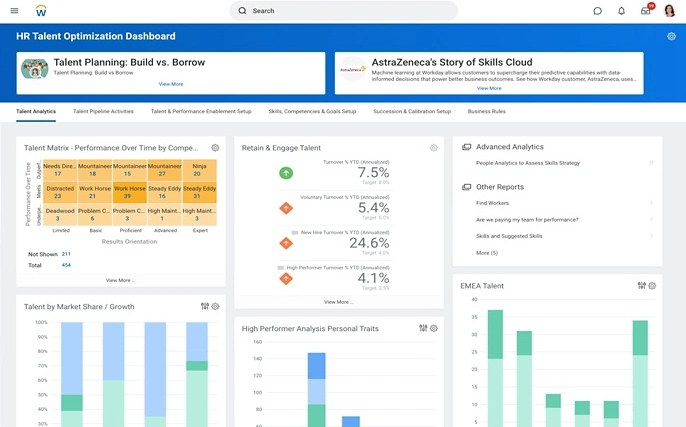Click the green up arrow turnover indicator
Image resolution: width=686 pixels, height=427 pixels.
pos(286,173)
